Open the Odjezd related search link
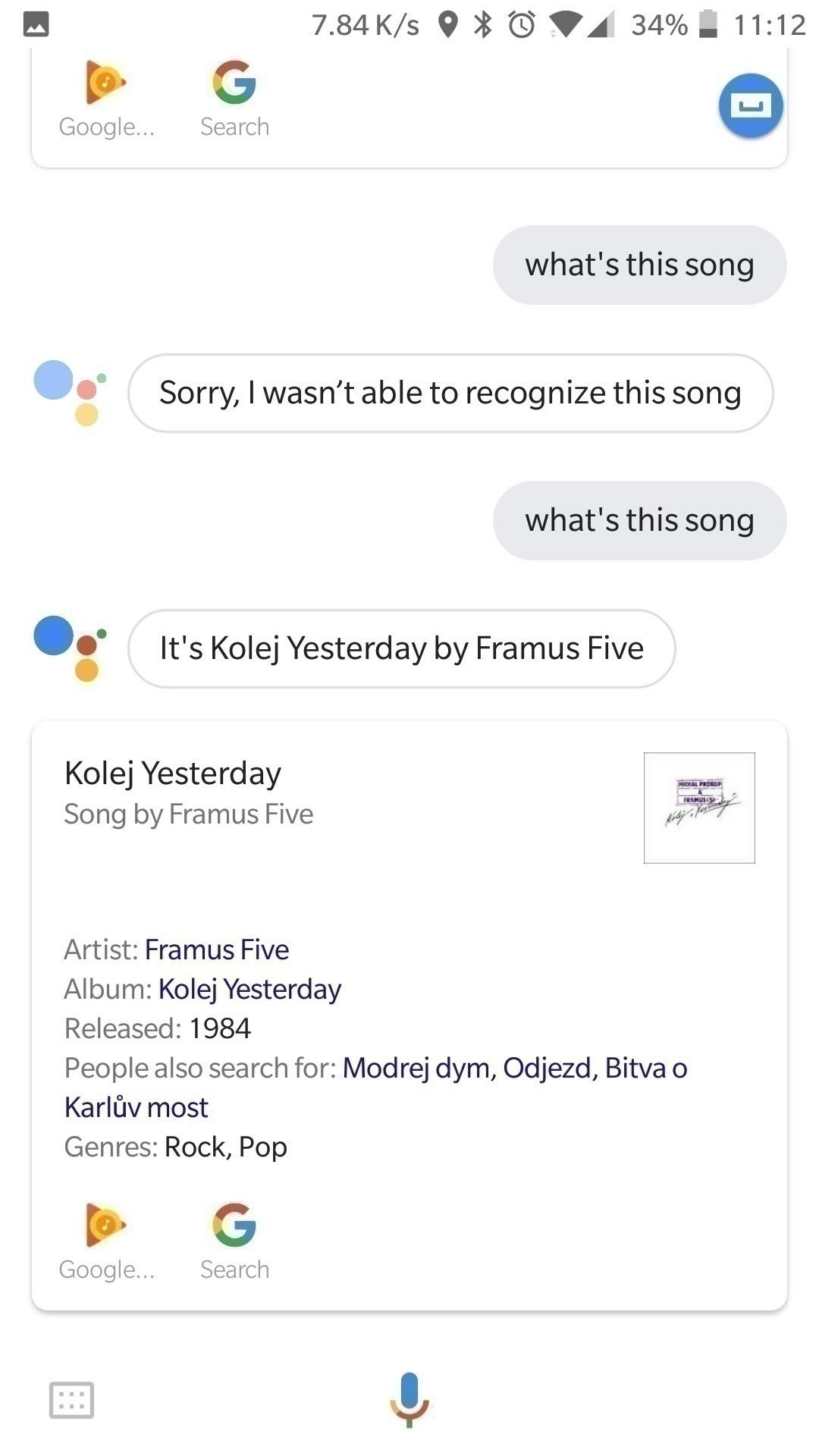The width and height of the screenshot is (819, 1456). click(547, 1068)
